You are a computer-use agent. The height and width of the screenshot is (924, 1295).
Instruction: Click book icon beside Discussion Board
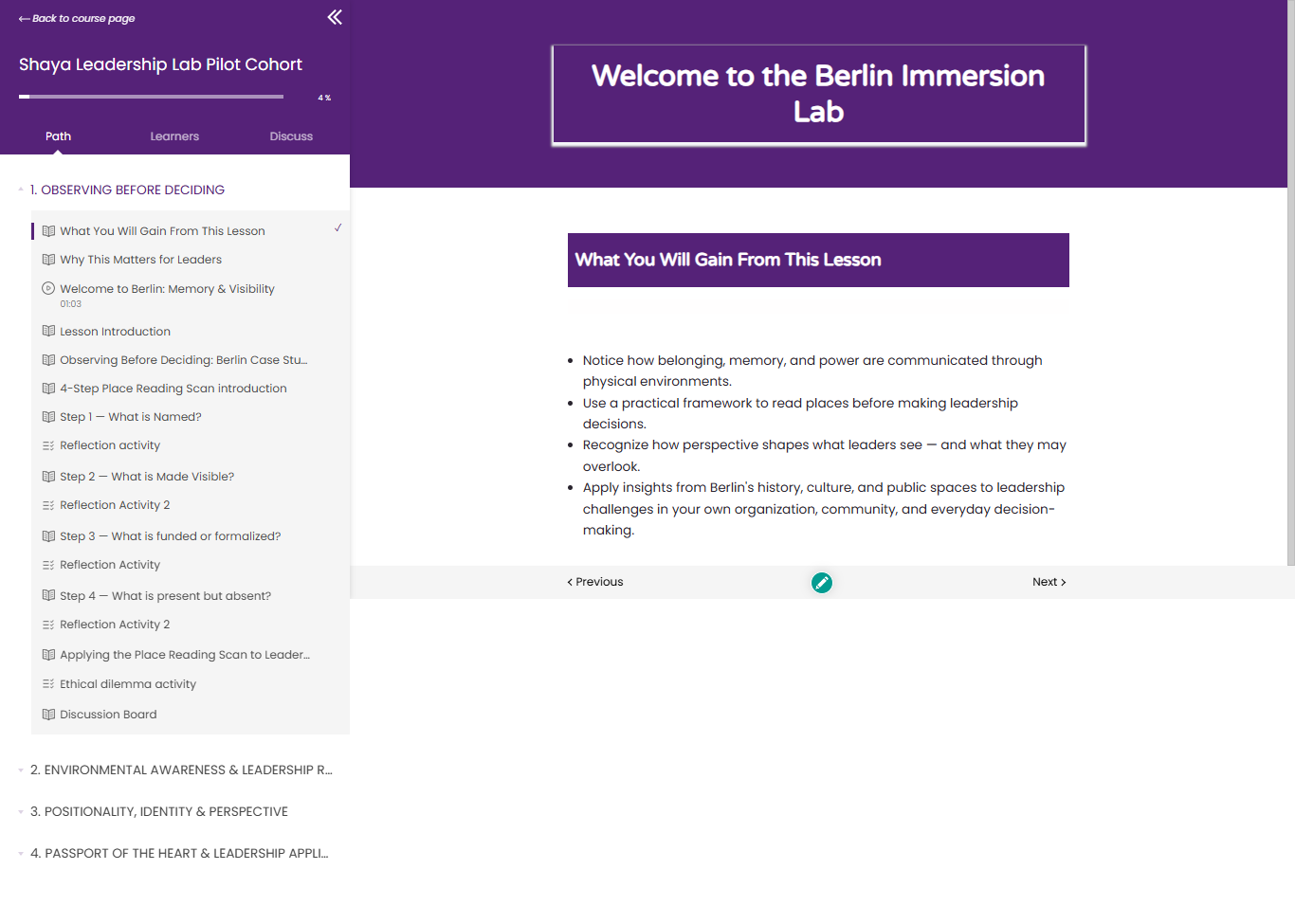tap(48, 714)
